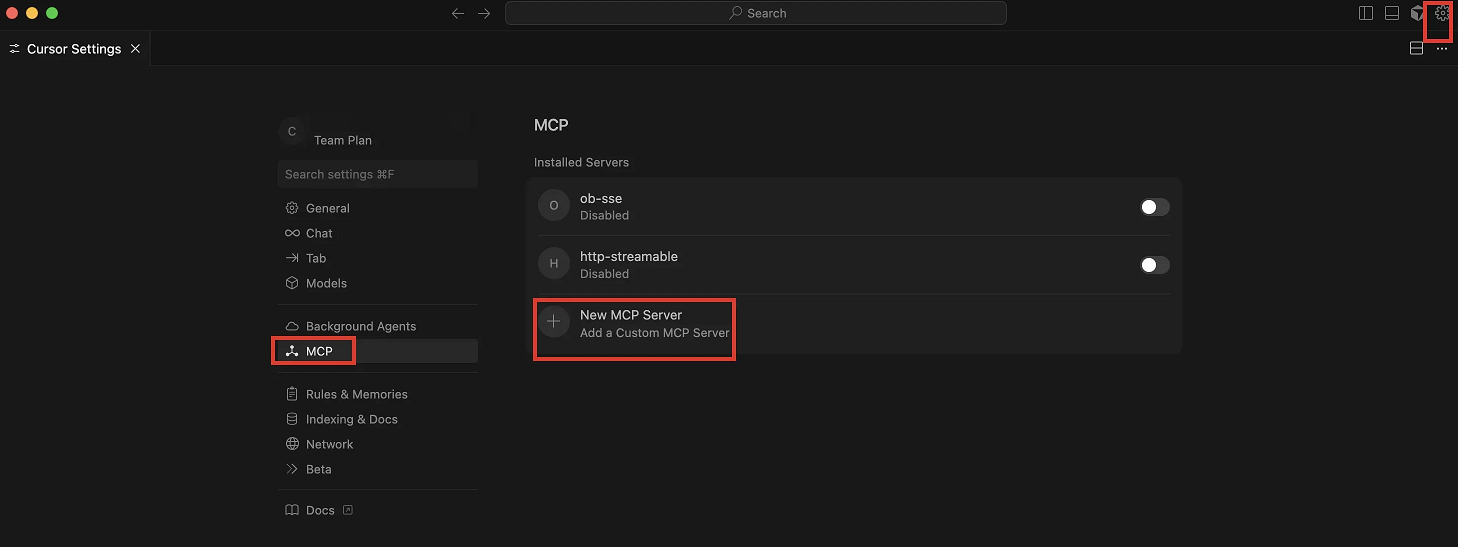Open Background Agents settings
Image resolution: width=1458 pixels, height=547 pixels.
click(360, 326)
